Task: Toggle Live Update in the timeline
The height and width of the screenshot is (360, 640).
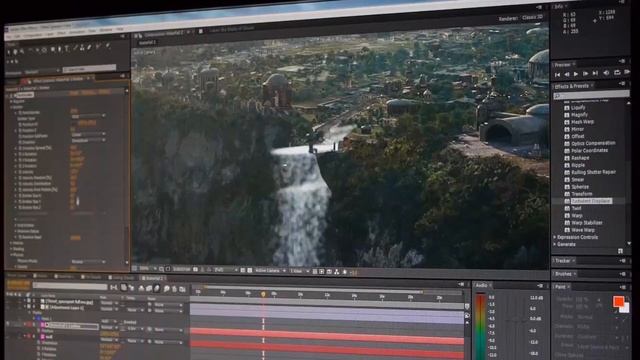Action: (124, 287)
